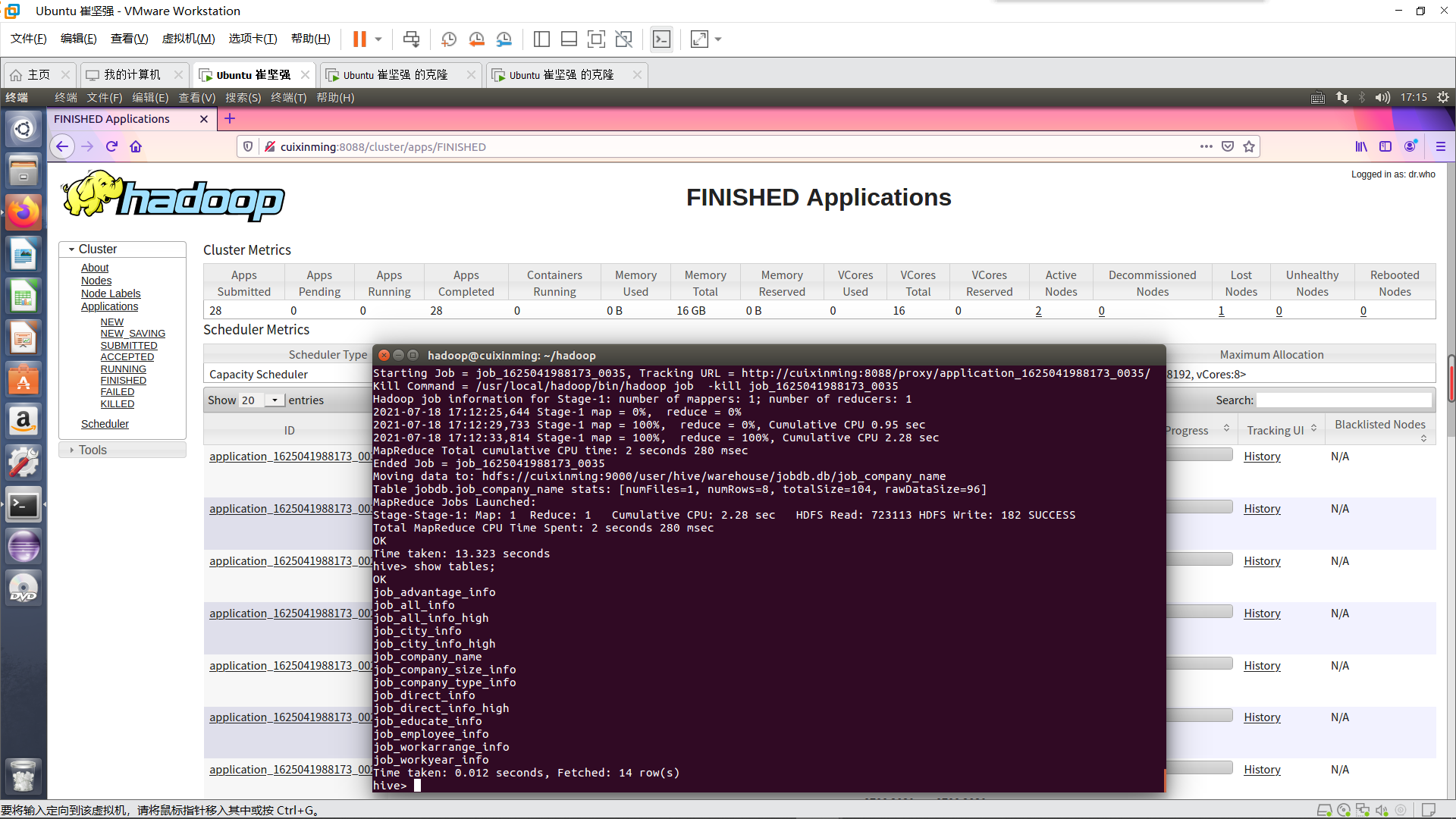The height and width of the screenshot is (819, 1456).
Task: Toggle volume indicator in top panel
Action: 1382,97
